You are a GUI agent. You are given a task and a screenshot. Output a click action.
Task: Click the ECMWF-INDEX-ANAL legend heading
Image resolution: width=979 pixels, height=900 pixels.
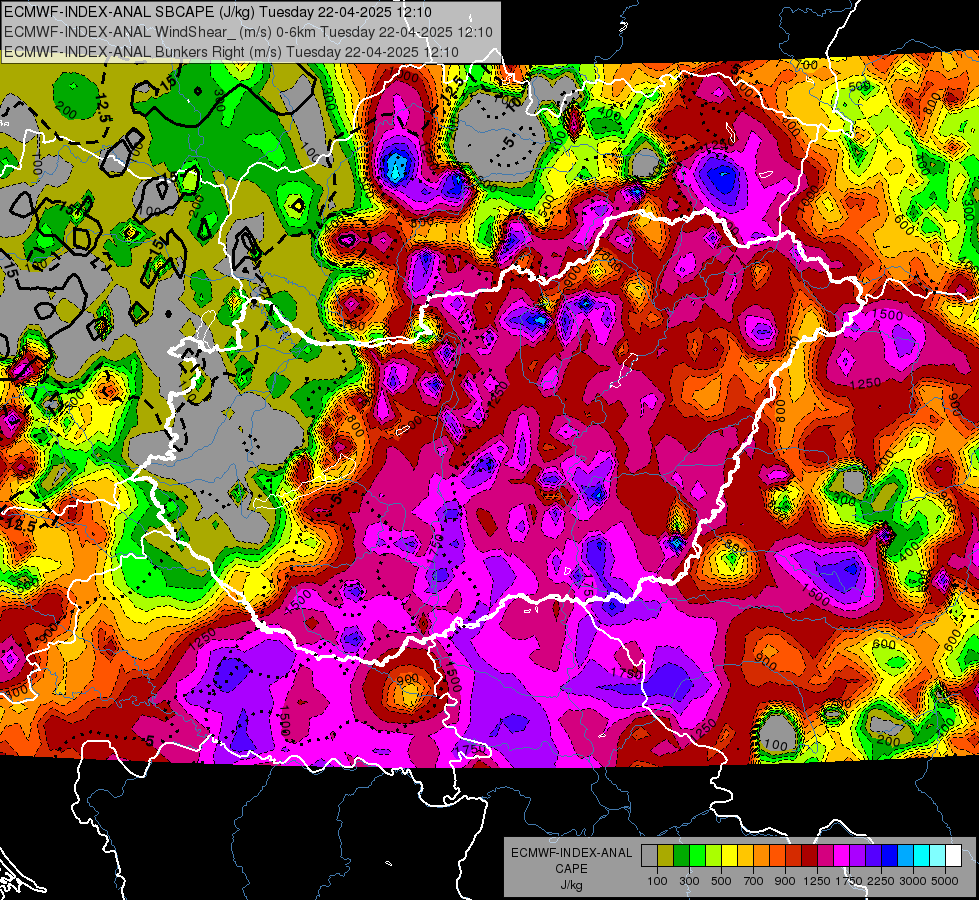point(572,853)
